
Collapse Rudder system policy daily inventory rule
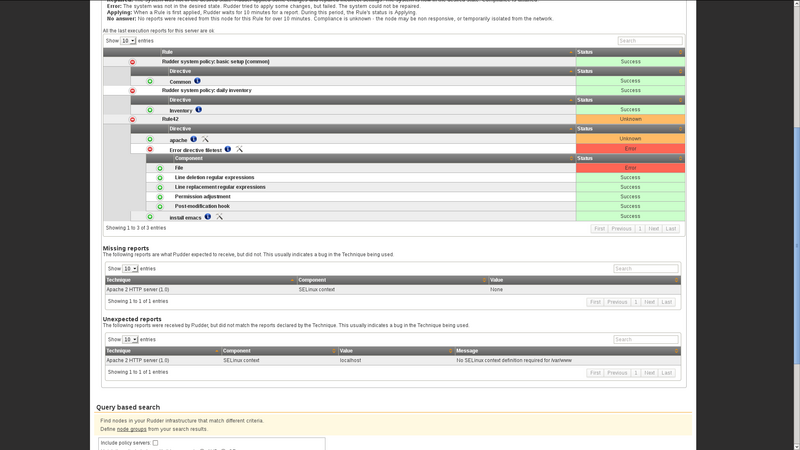coord(132,91)
